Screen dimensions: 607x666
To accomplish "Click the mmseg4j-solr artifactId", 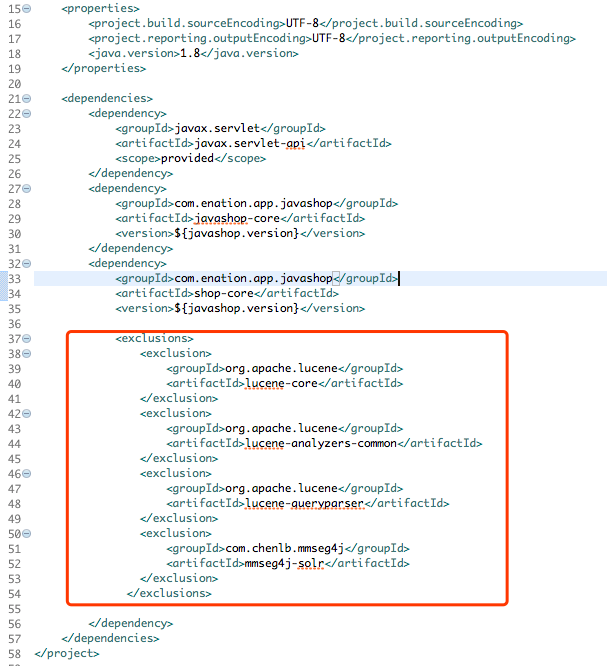I will (x=285, y=564).
